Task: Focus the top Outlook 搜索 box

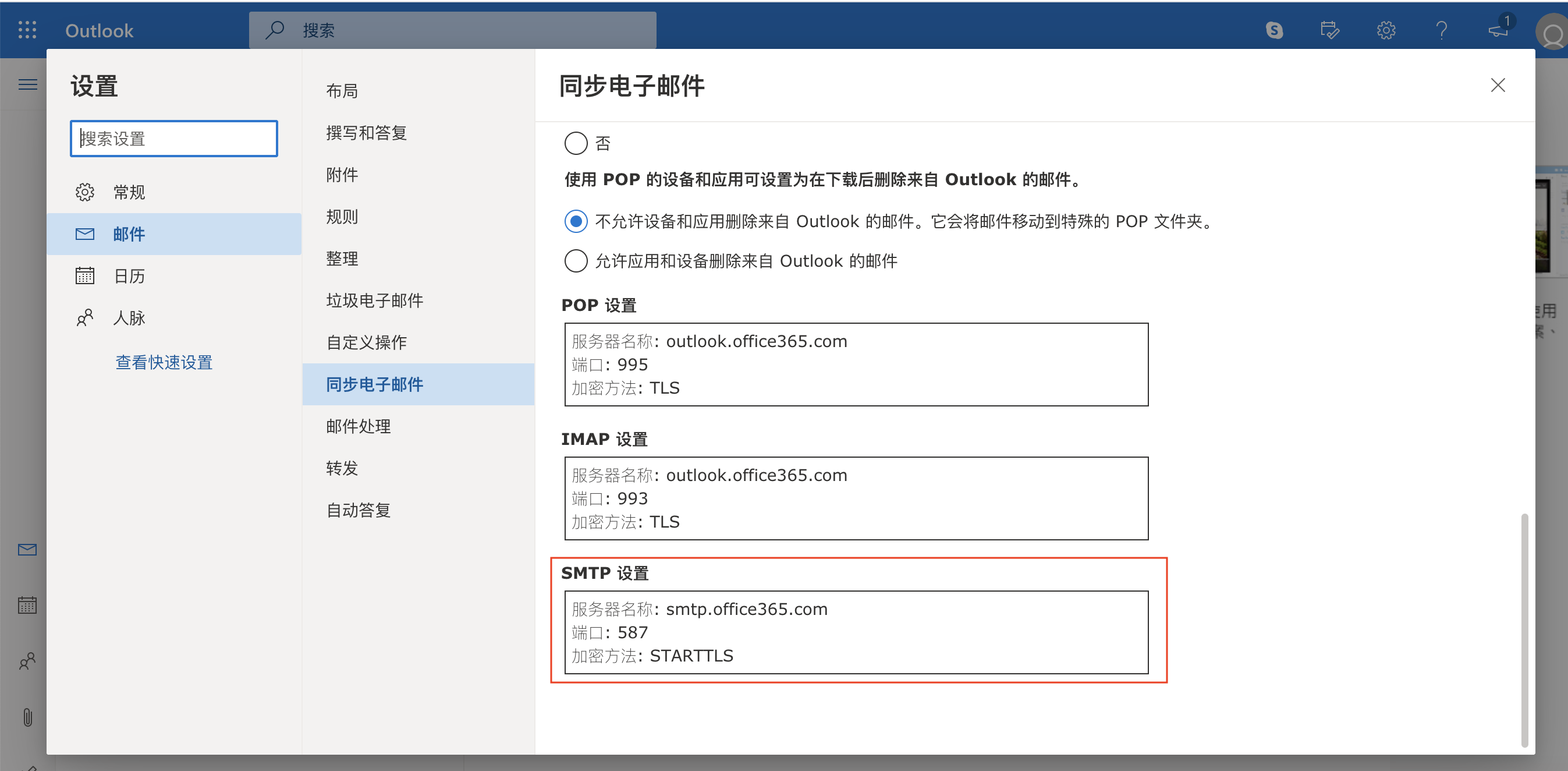Action: pyautogui.click(x=453, y=30)
